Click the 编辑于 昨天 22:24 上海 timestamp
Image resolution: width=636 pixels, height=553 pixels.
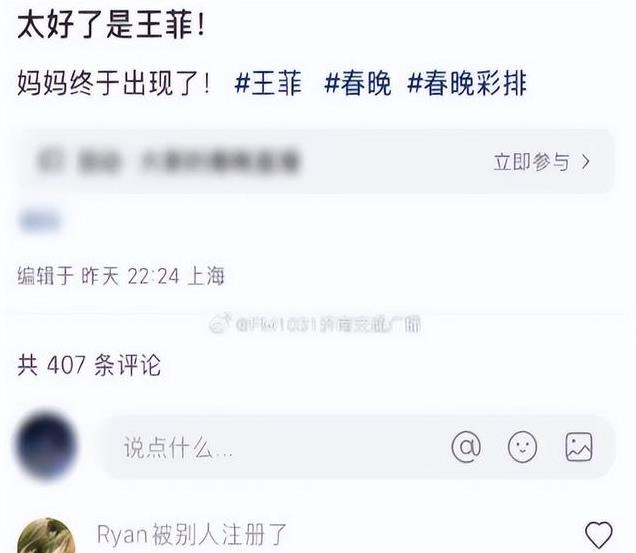(121, 276)
